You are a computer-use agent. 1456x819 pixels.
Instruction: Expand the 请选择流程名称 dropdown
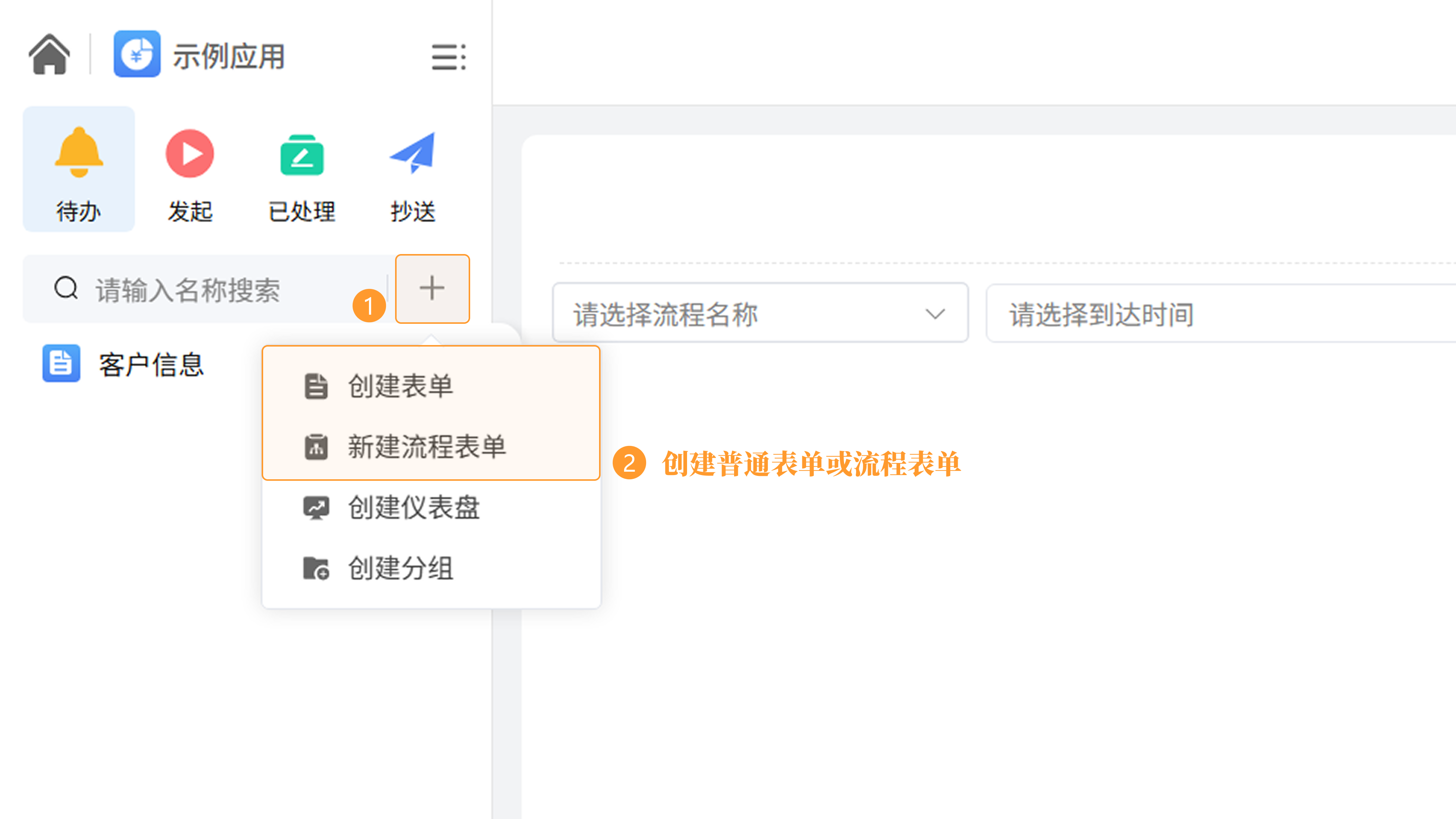(x=735, y=314)
